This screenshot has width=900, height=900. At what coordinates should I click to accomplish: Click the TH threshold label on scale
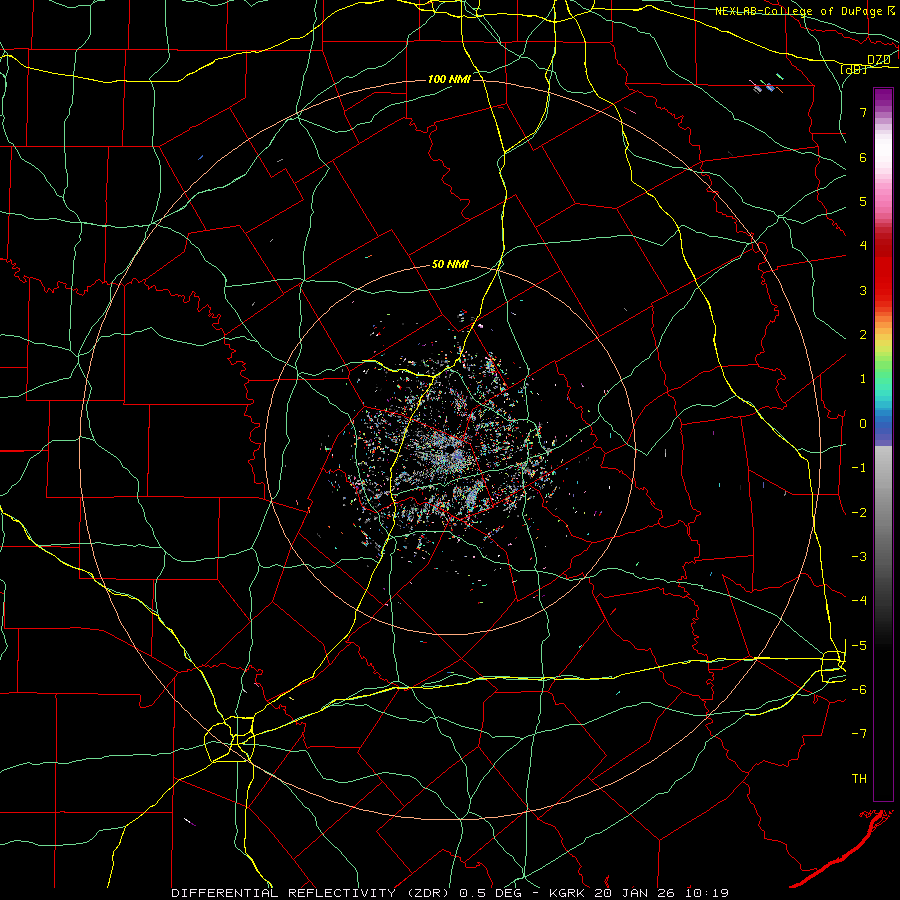[x=859, y=778]
